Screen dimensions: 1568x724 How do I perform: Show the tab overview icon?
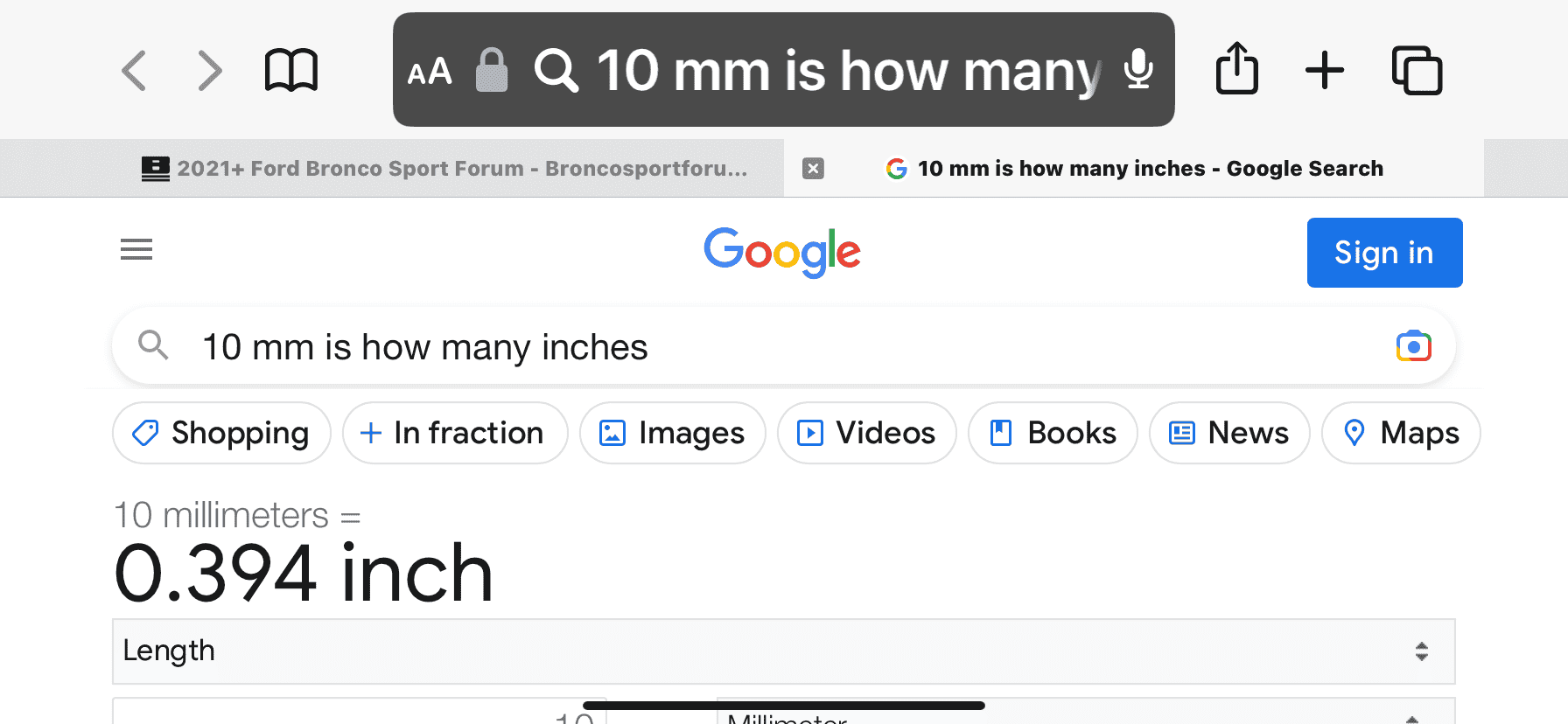(x=1417, y=71)
